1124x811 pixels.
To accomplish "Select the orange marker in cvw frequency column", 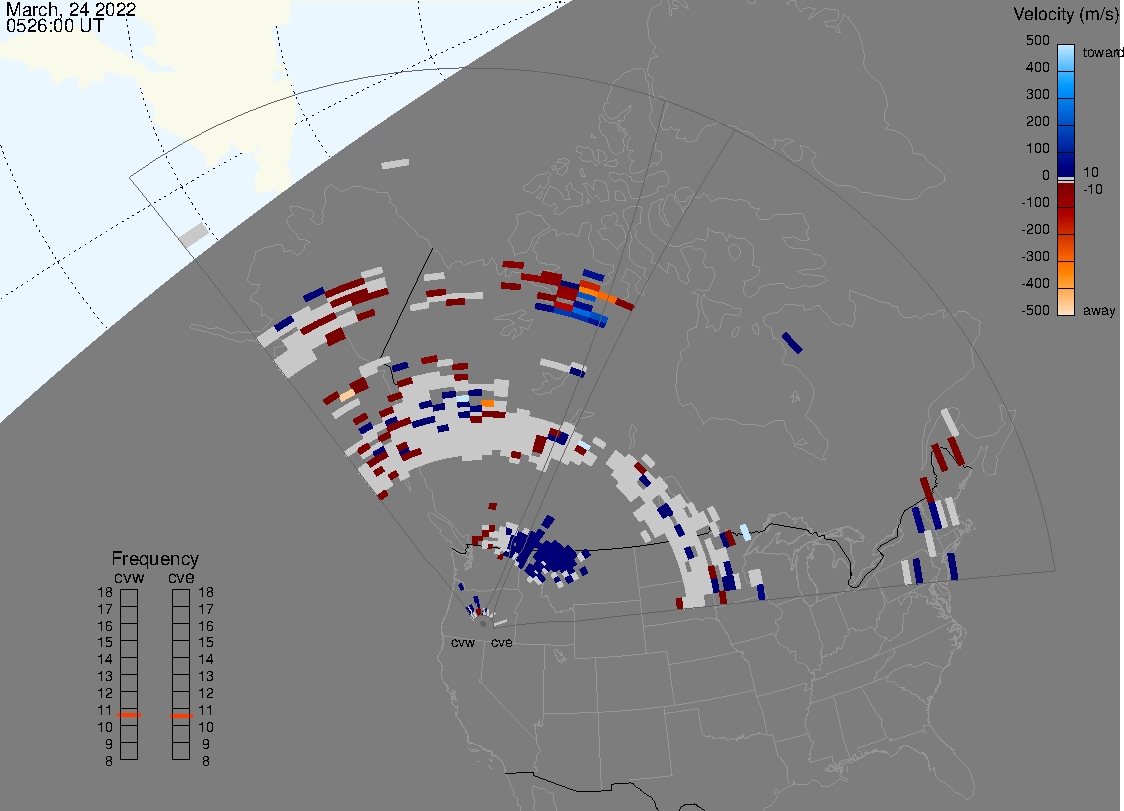I will click(x=129, y=716).
